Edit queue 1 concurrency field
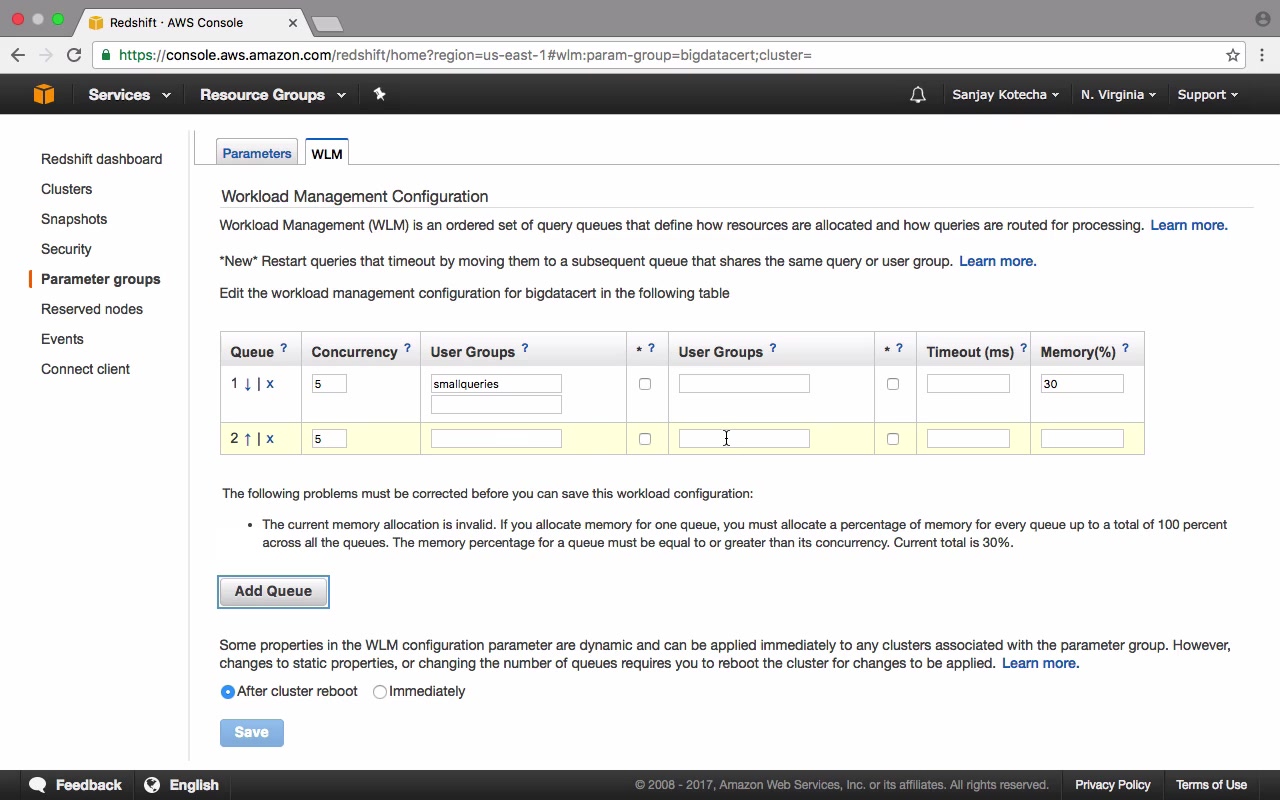The width and height of the screenshot is (1280, 800). 329,384
